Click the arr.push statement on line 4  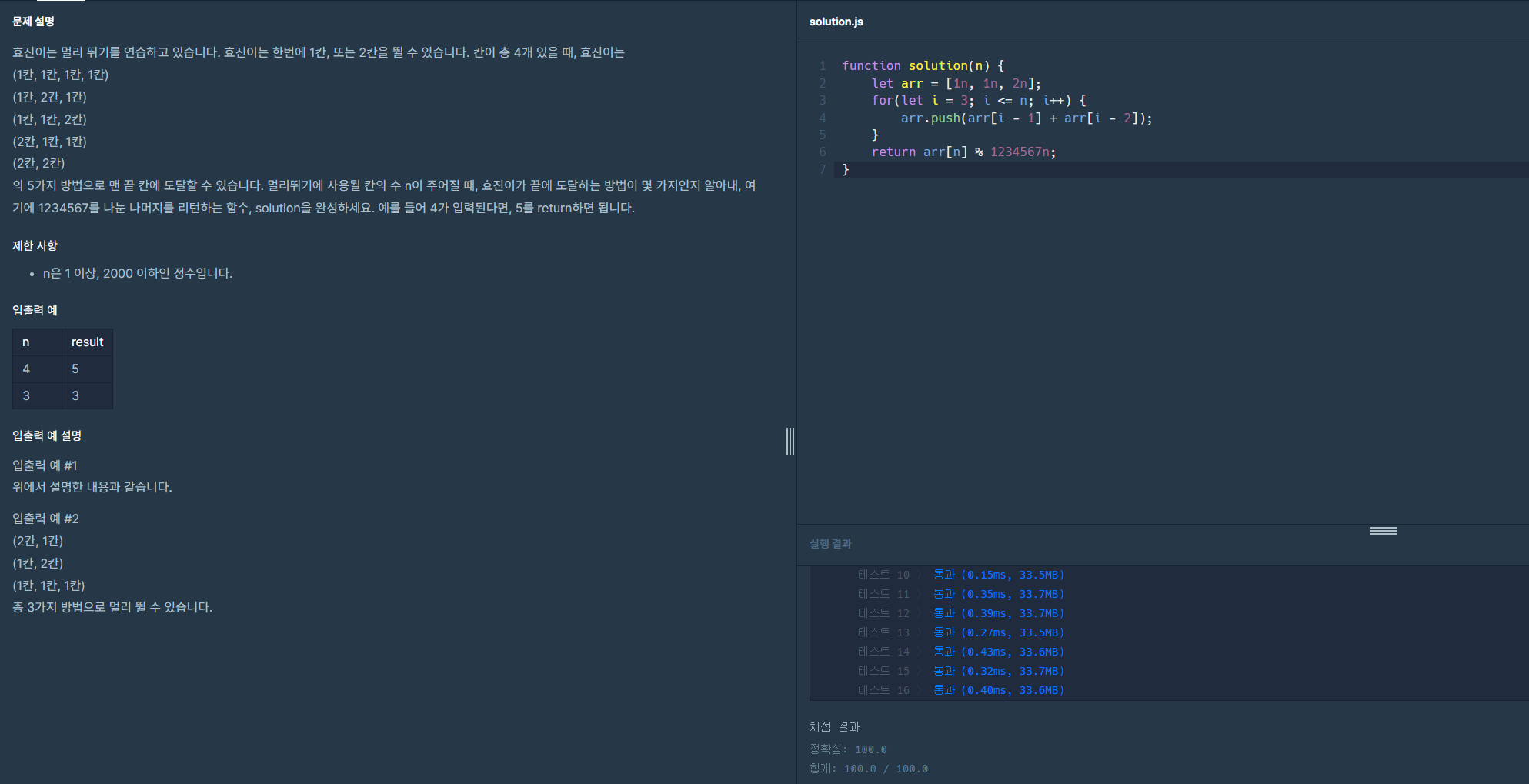pos(1027,118)
